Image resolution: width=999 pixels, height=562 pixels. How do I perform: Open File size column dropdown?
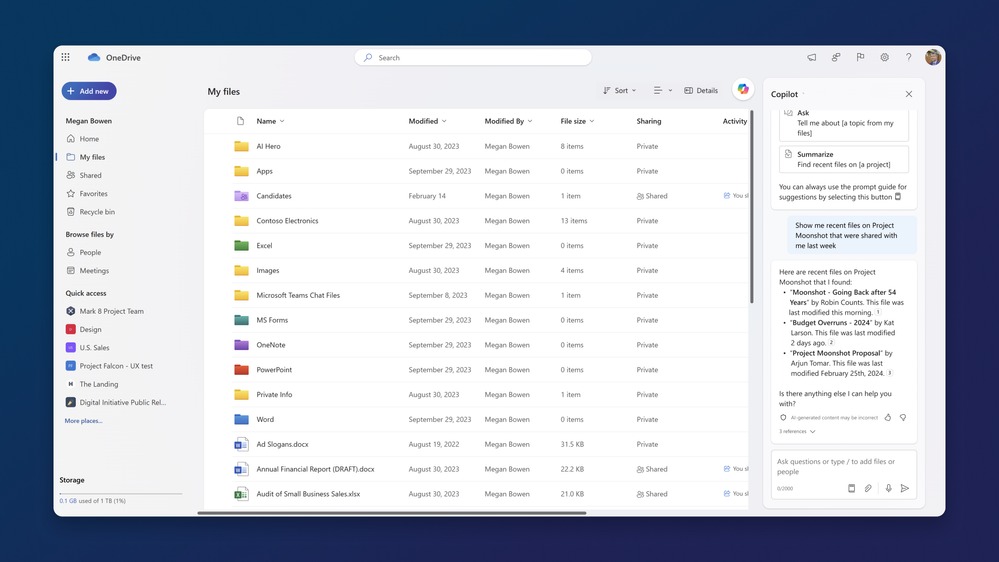[577, 121]
